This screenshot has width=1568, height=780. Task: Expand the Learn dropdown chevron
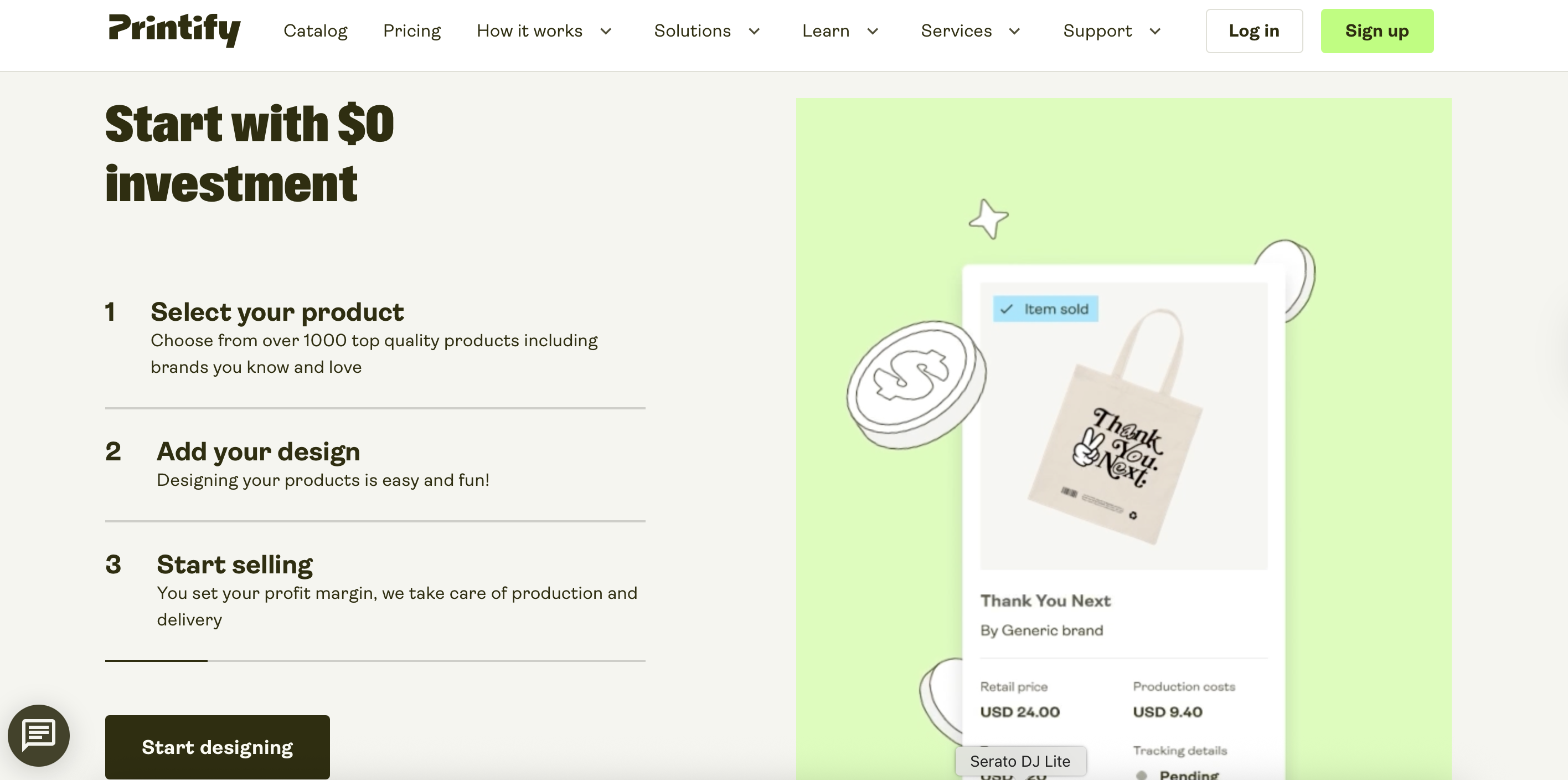(x=873, y=32)
